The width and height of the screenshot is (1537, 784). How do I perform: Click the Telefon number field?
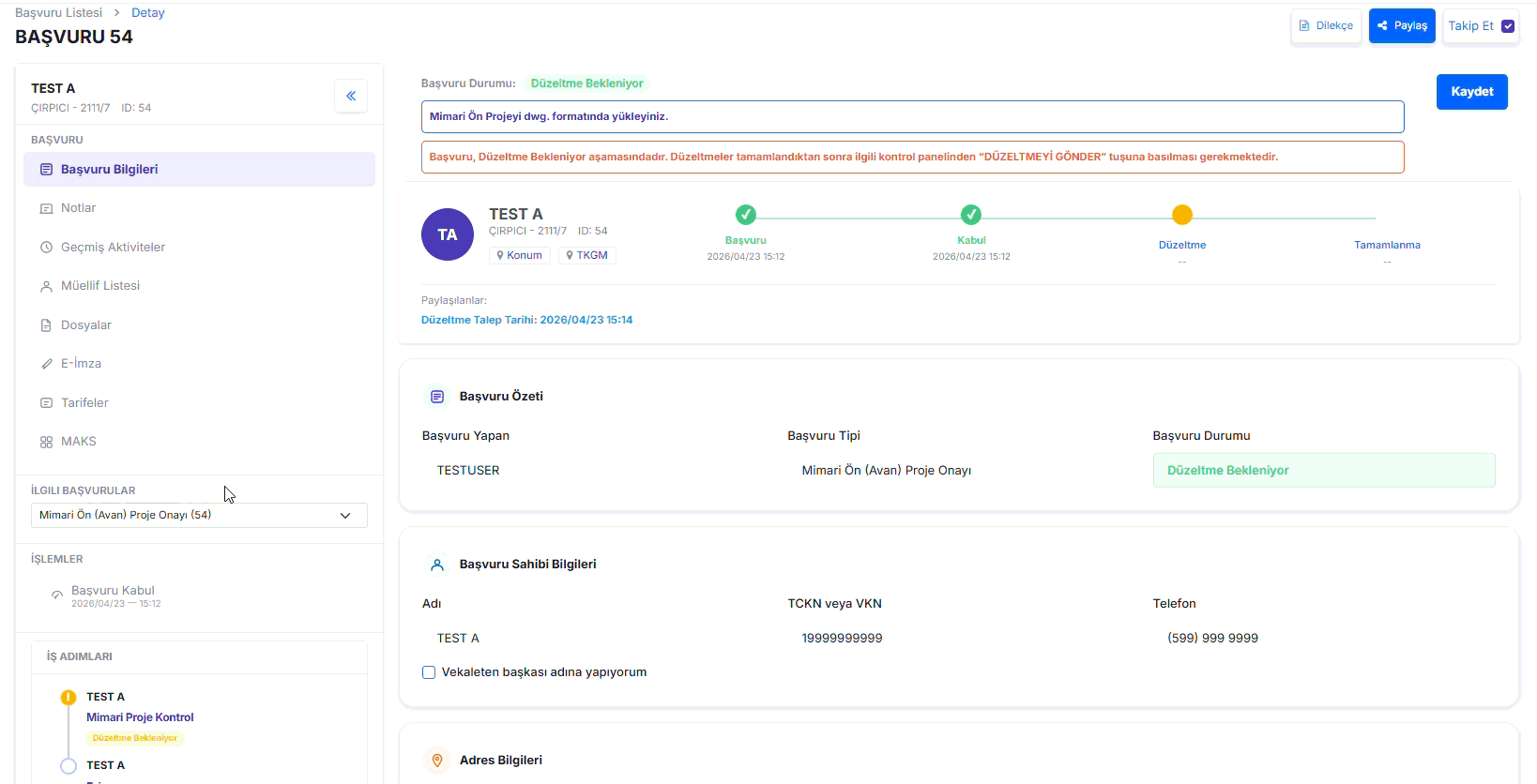tap(1324, 639)
